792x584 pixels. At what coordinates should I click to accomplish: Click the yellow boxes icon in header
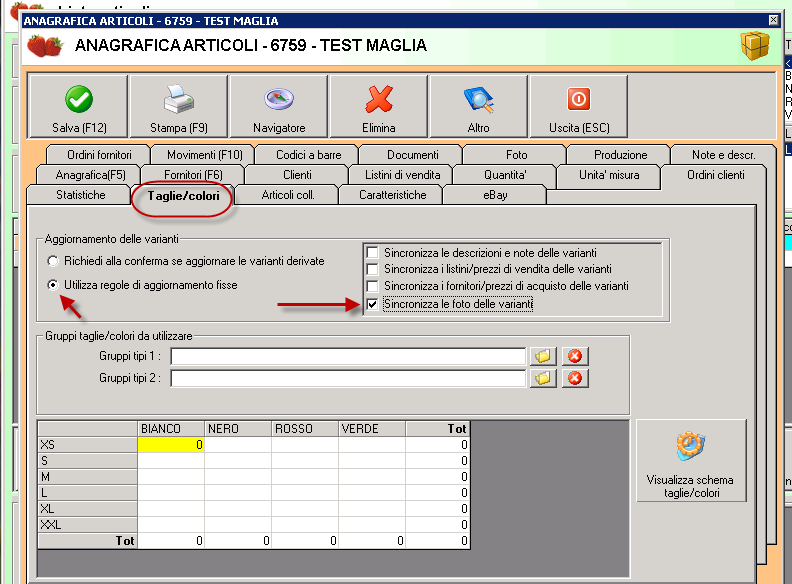click(755, 45)
